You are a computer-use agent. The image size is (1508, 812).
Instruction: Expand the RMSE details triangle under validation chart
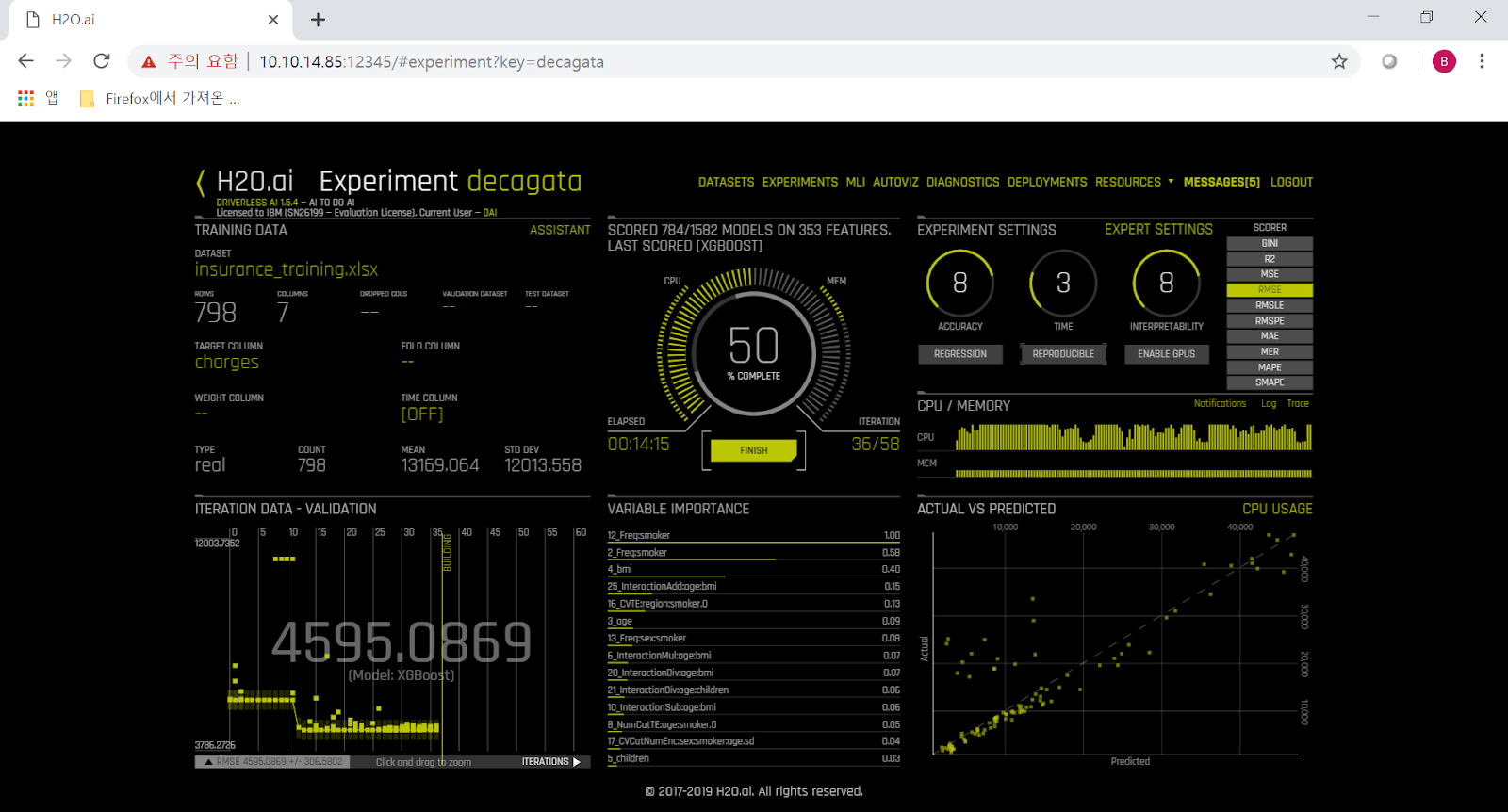209,762
